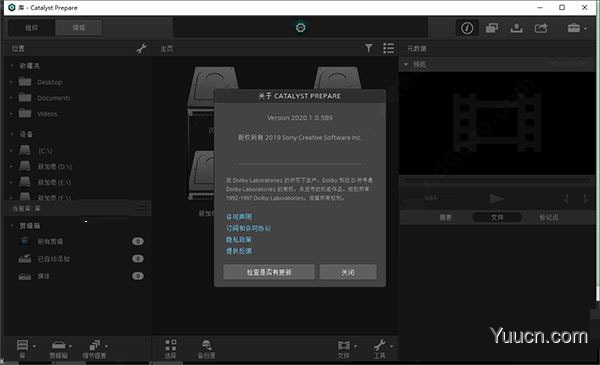Click the 库 library icon in bottom toolbar

[x=22, y=345]
